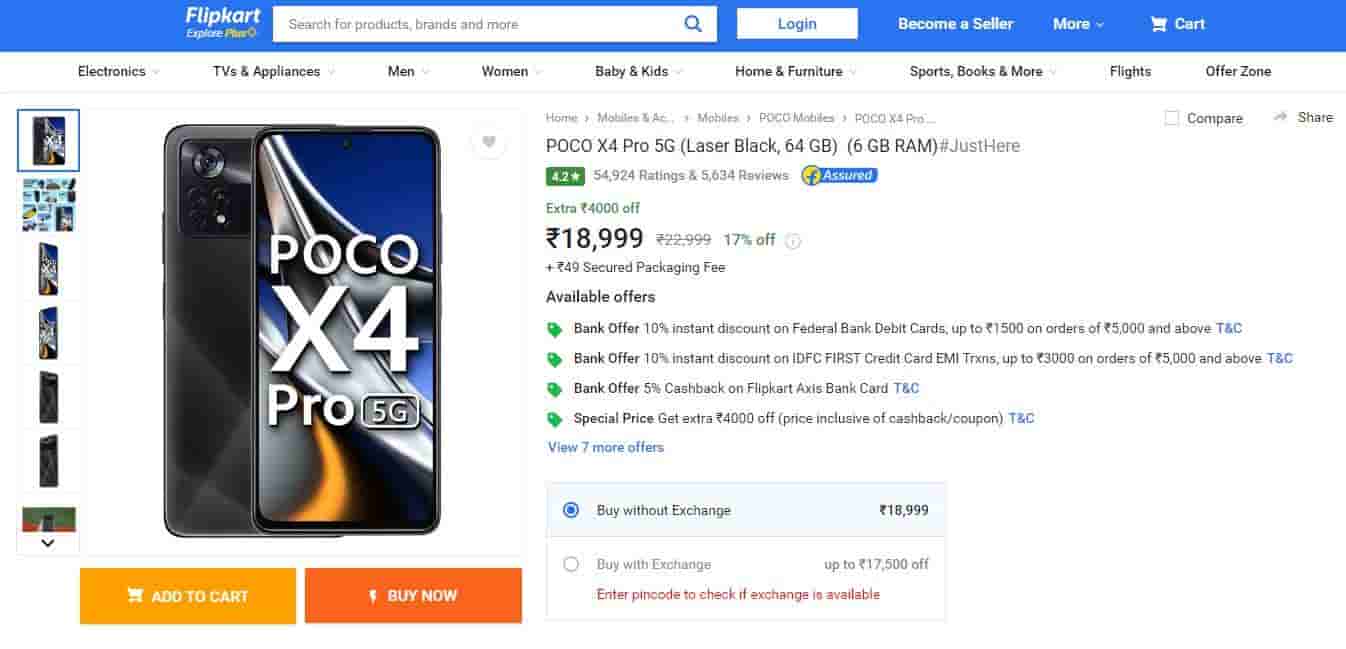Screen dimensions: 1346x649
Task: Click the Flipkart Plus logo
Action: click(x=220, y=24)
